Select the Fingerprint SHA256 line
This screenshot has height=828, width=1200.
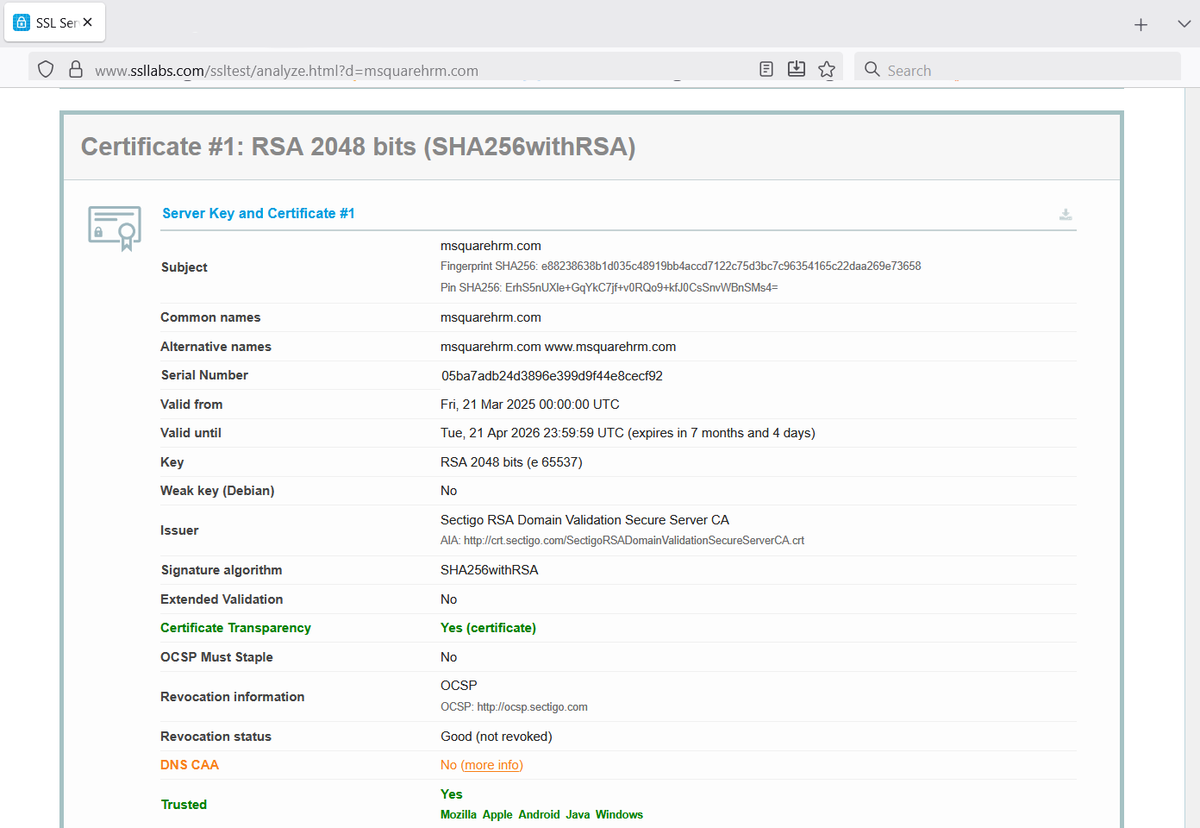click(x=681, y=266)
